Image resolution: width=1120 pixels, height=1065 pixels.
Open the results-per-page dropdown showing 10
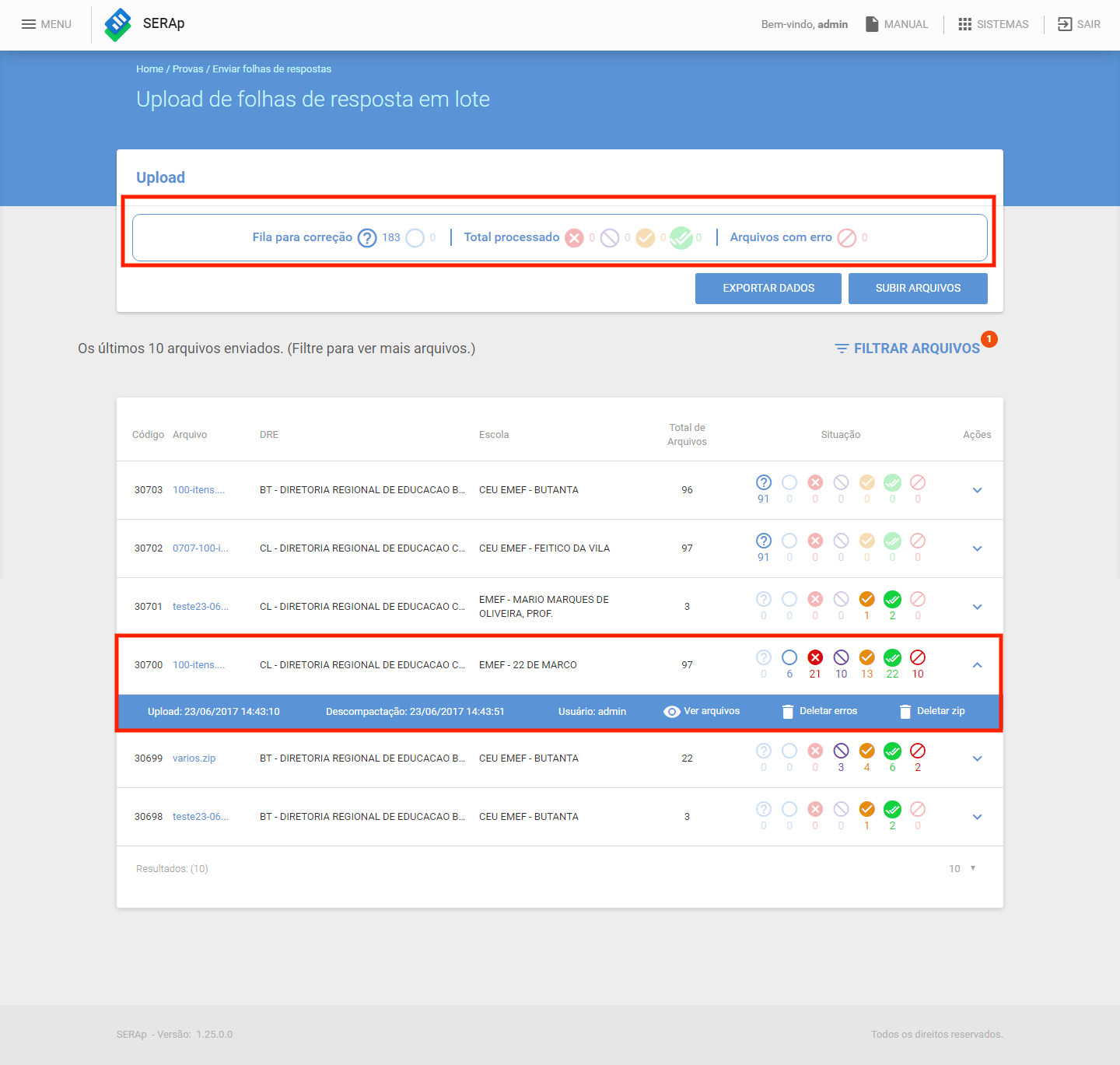click(963, 868)
